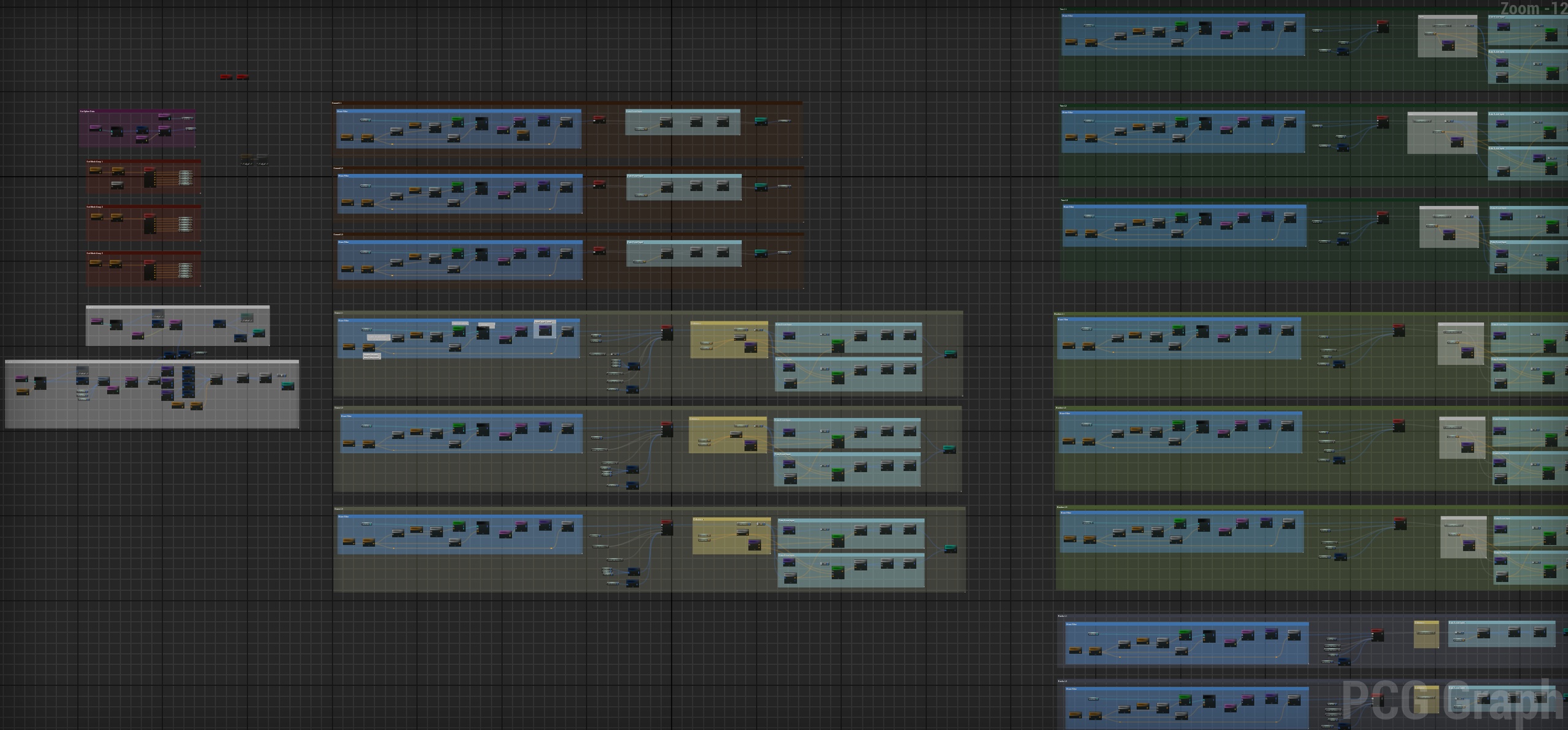Click the dimmed disabled node pair beside the red boxes
This screenshot has width=1568, height=730.
pos(254,159)
